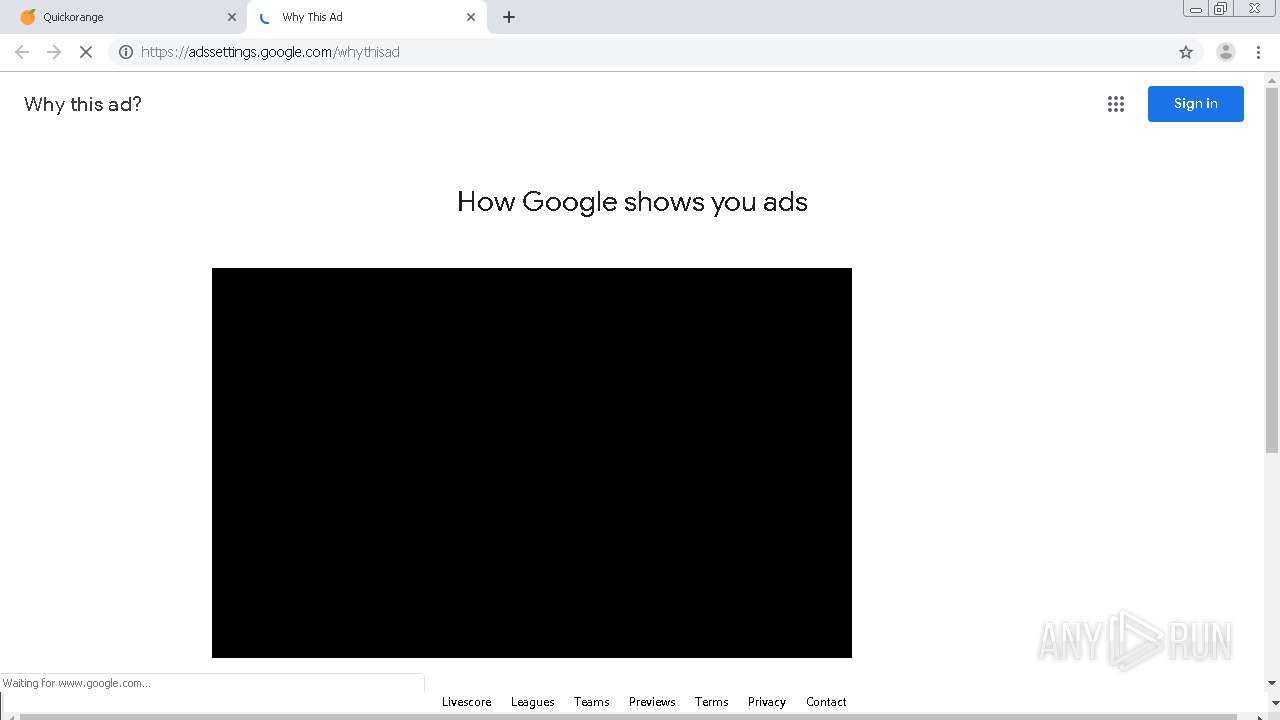Open the Google apps grid
Image resolution: width=1280 pixels, height=720 pixels.
click(x=1116, y=104)
